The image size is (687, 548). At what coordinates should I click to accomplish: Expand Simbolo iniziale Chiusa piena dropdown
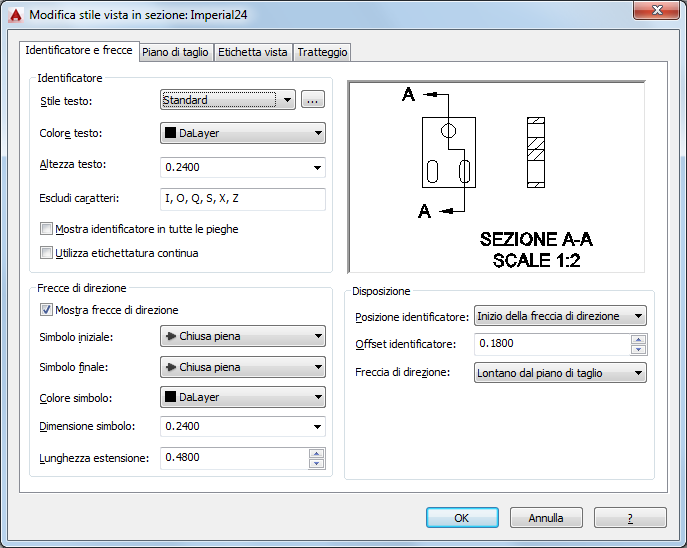point(243,336)
